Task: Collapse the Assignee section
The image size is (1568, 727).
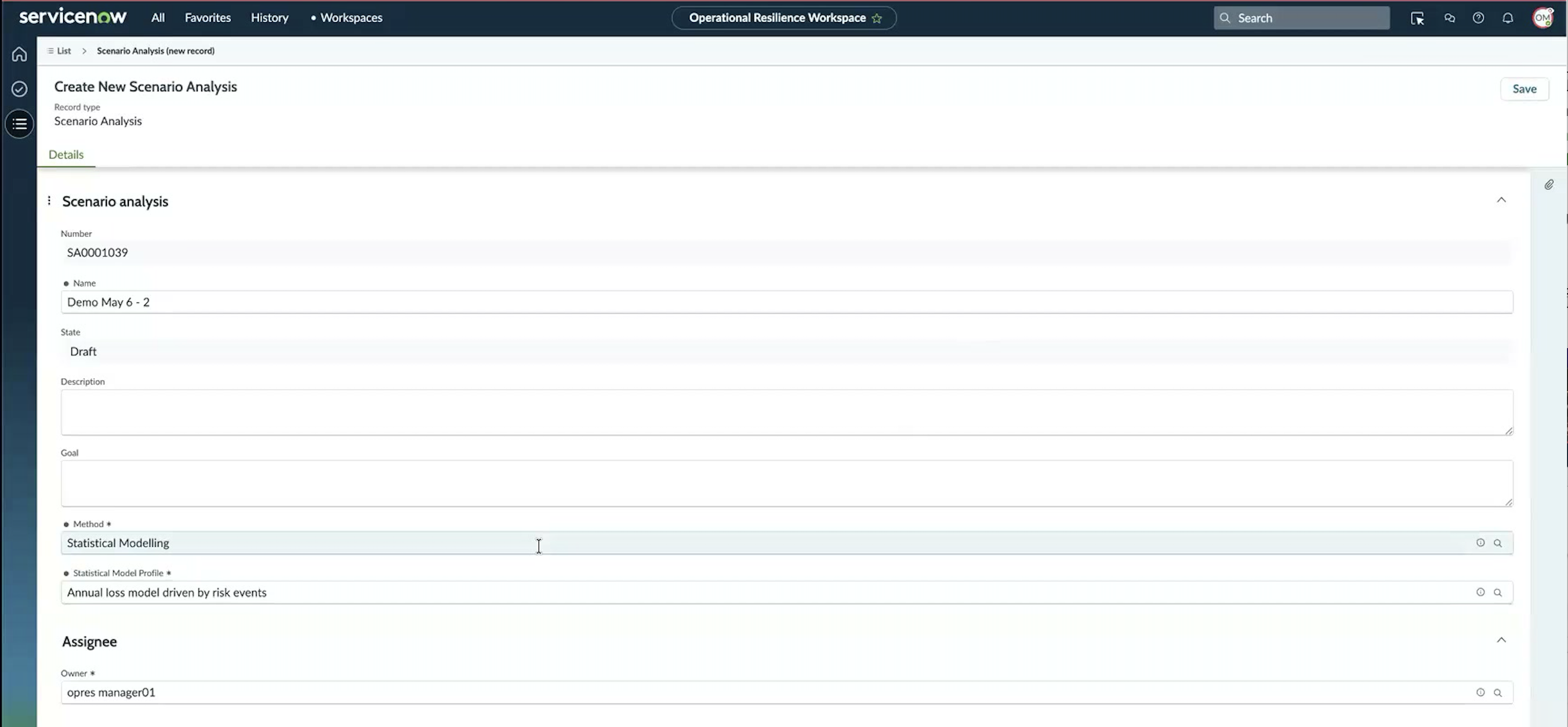Action: click(x=1501, y=640)
